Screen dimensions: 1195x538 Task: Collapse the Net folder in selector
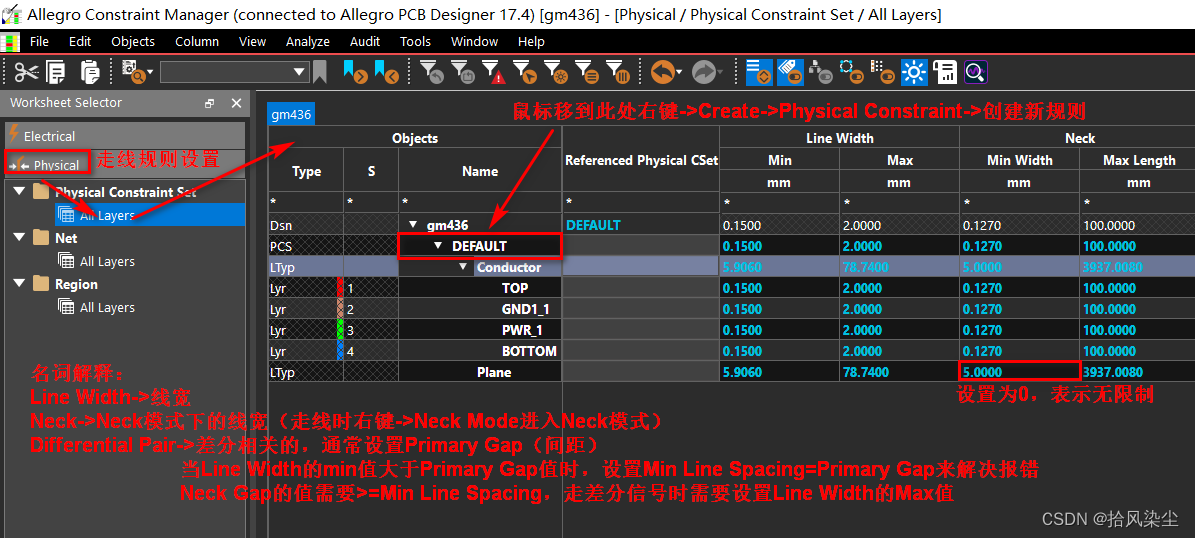[19, 238]
